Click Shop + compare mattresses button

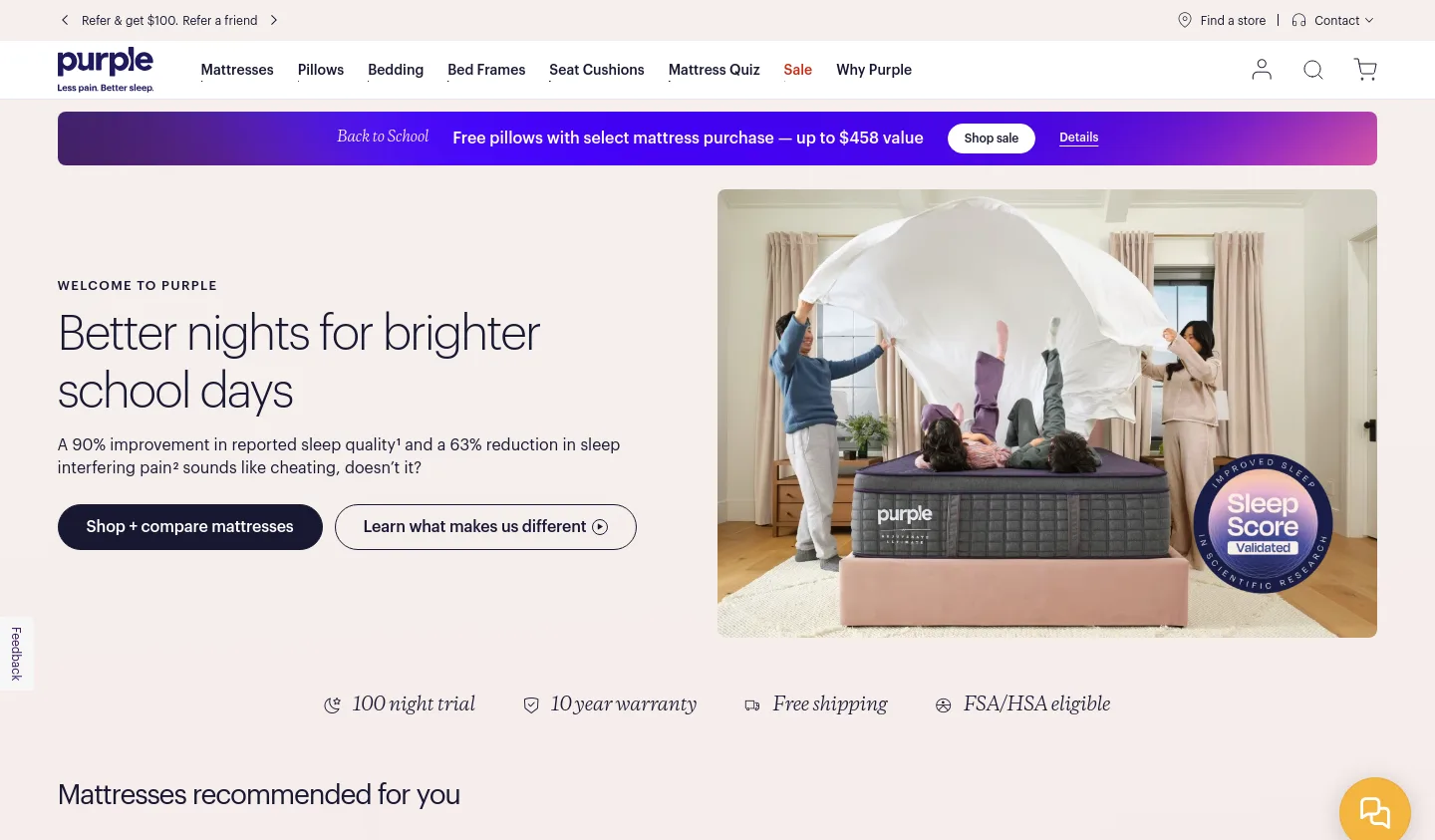[190, 527]
